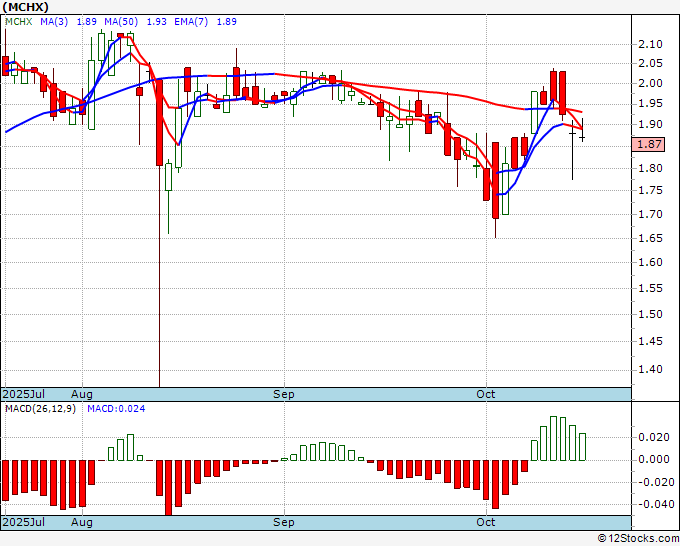Image resolution: width=680 pixels, height=546 pixels.
Task: Select the 1.55 price axis label
Action: [x=651, y=288]
